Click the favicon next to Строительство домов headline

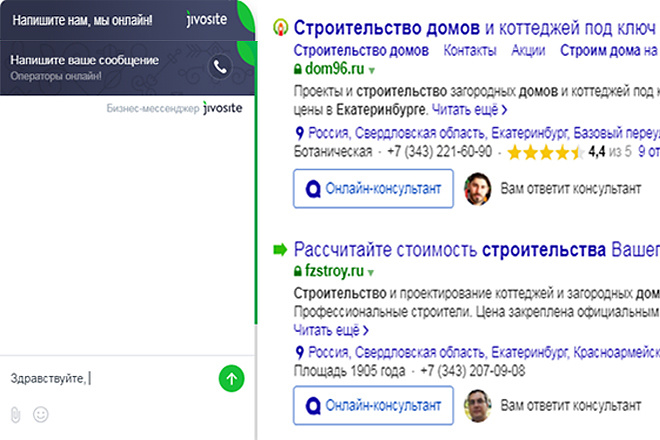280,27
